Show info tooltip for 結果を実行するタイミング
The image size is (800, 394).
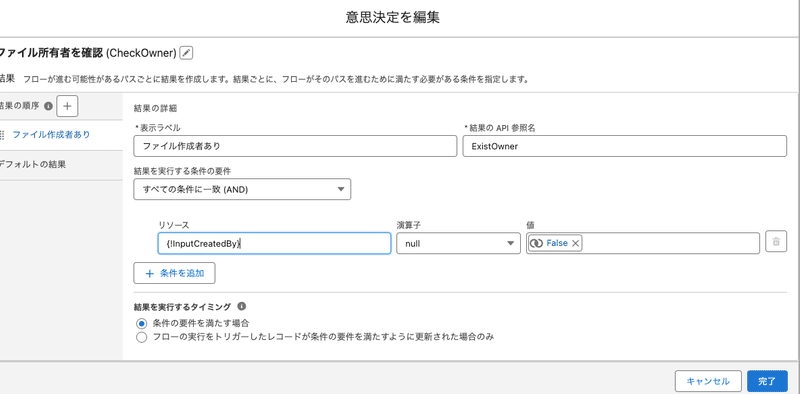(x=242, y=306)
